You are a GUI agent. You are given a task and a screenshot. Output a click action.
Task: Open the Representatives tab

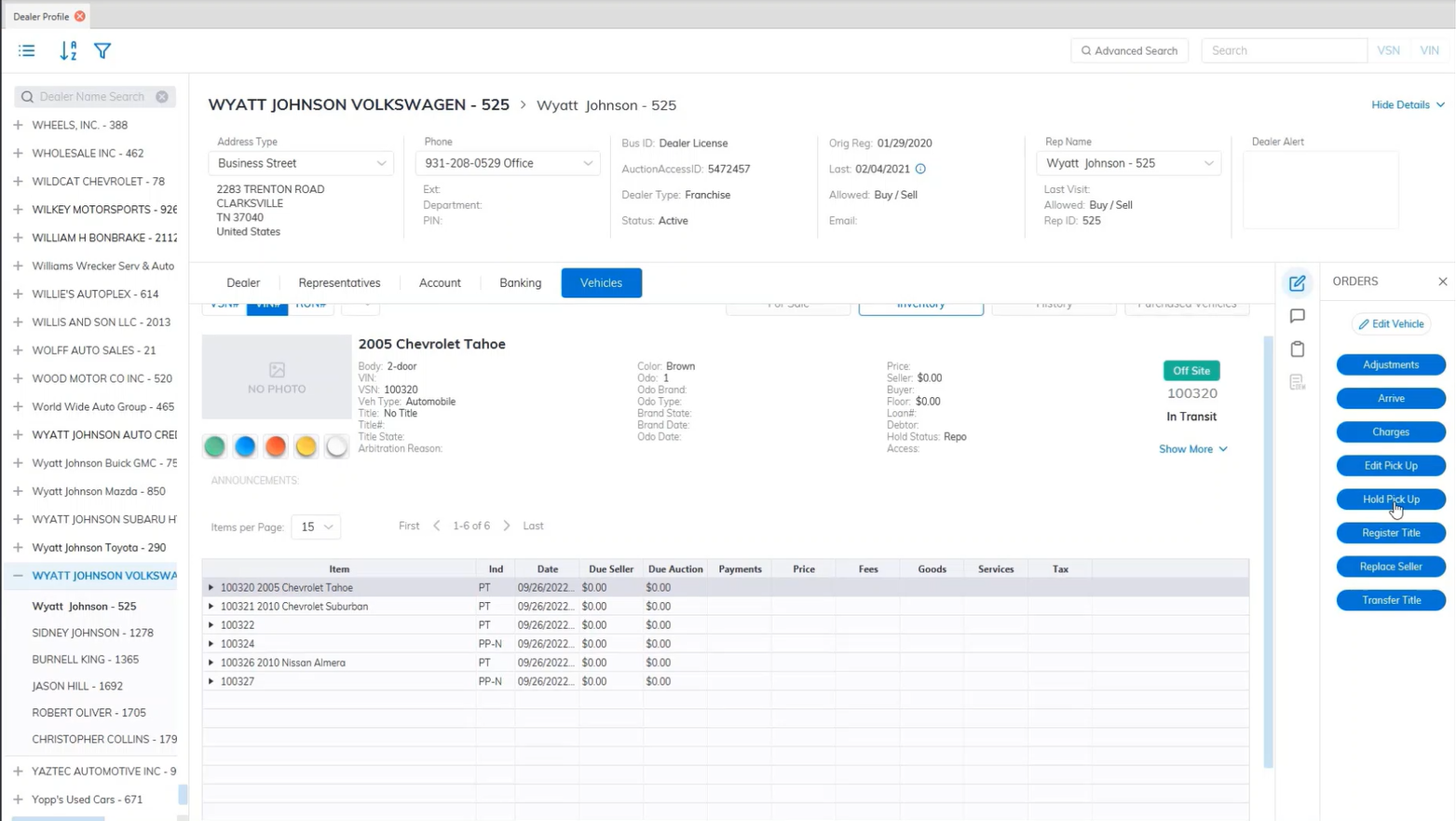[x=339, y=283]
